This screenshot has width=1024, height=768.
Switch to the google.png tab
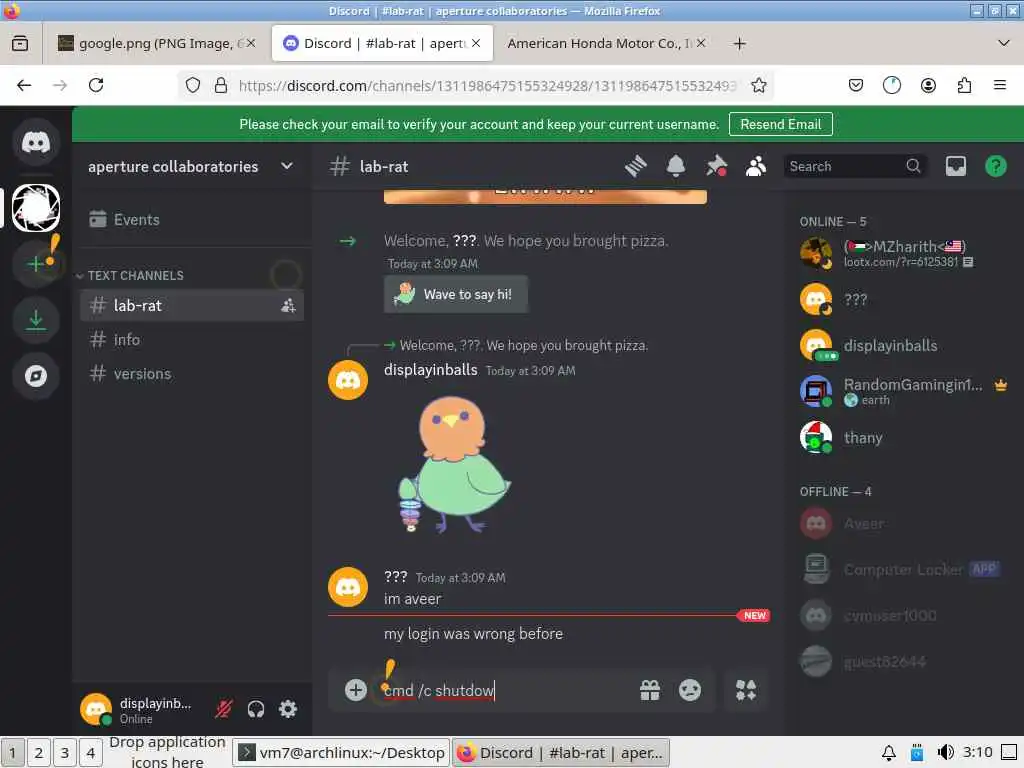pos(155,43)
